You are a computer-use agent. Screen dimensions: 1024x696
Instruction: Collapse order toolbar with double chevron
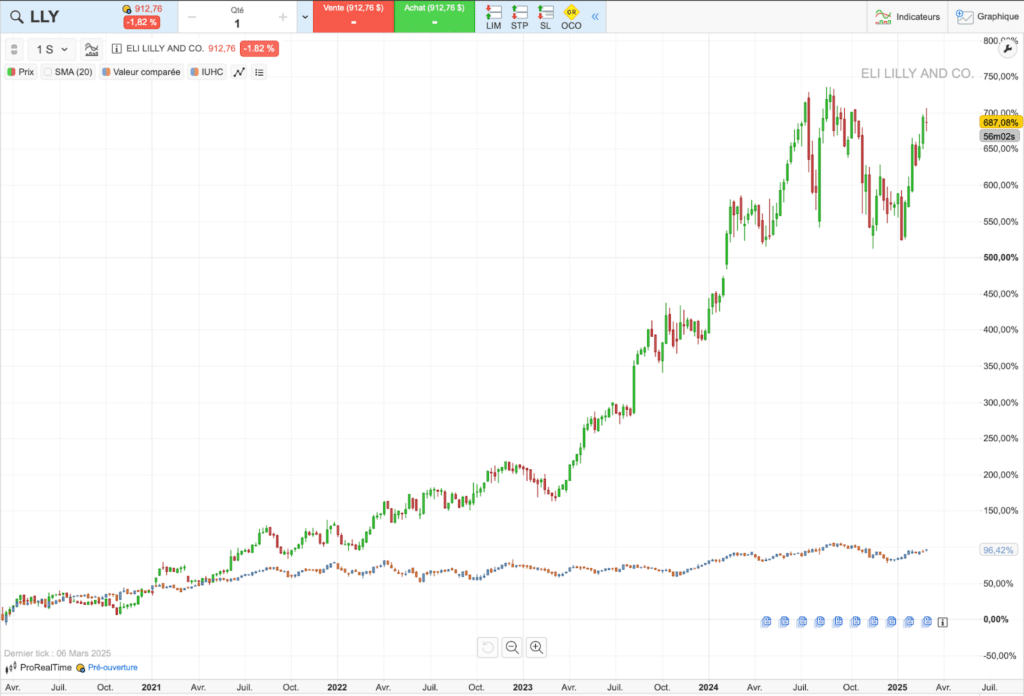595,16
